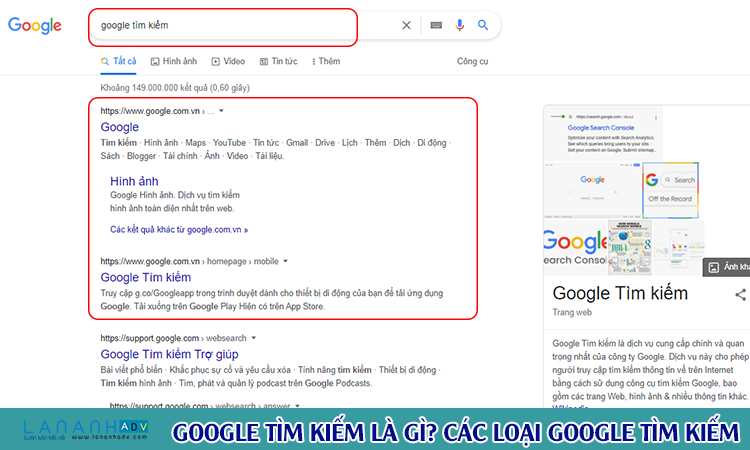Open the 'Google' result title
The width and height of the screenshot is (750, 450).
click(120, 127)
